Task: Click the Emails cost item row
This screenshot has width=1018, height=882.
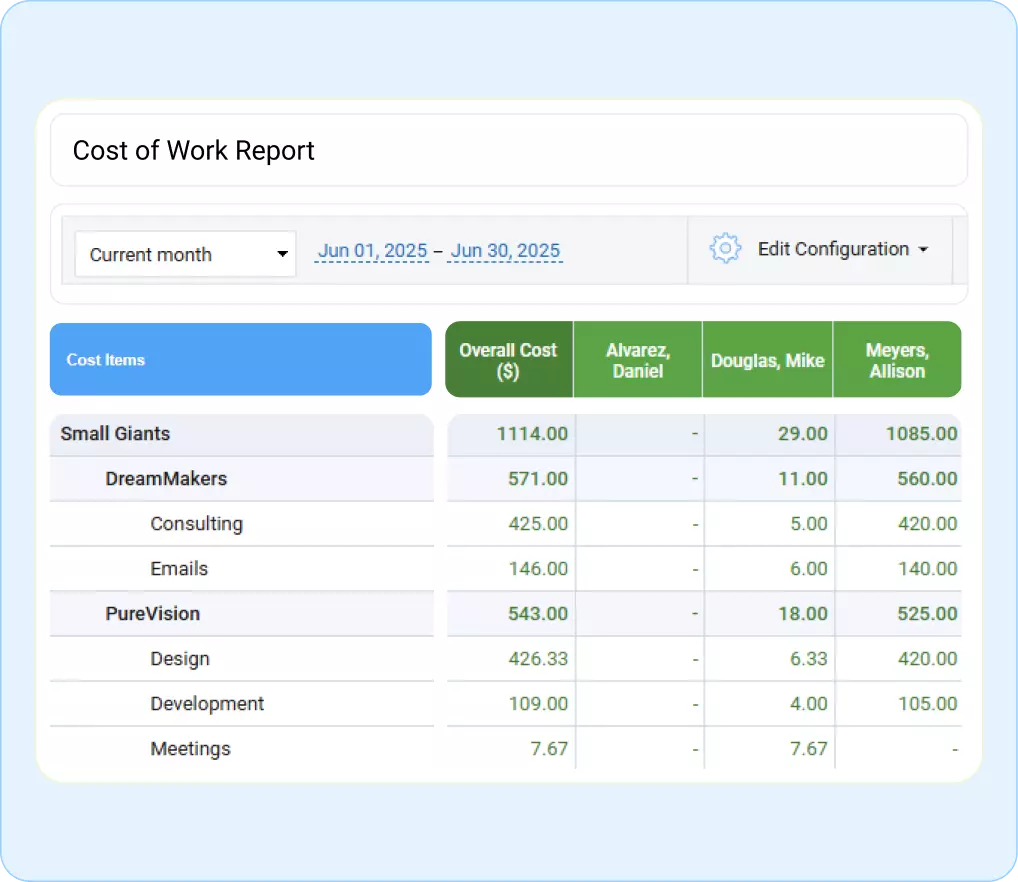Action: (179, 569)
